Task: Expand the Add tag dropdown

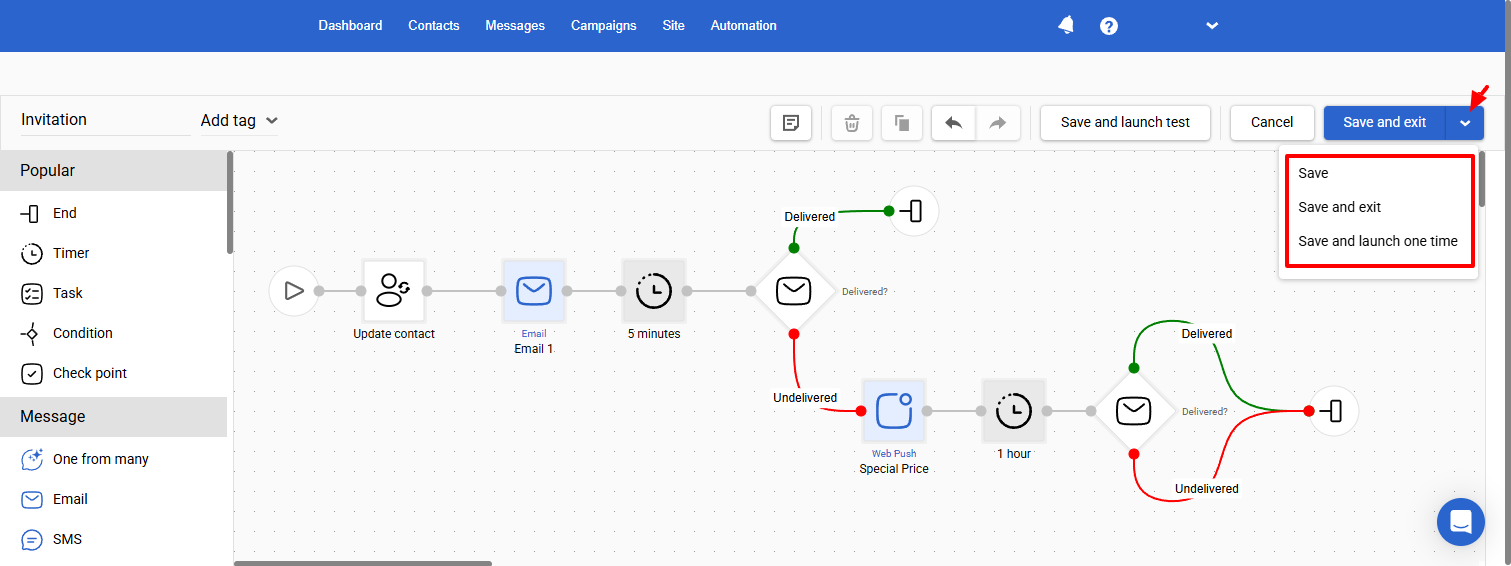Action: point(240,121)
